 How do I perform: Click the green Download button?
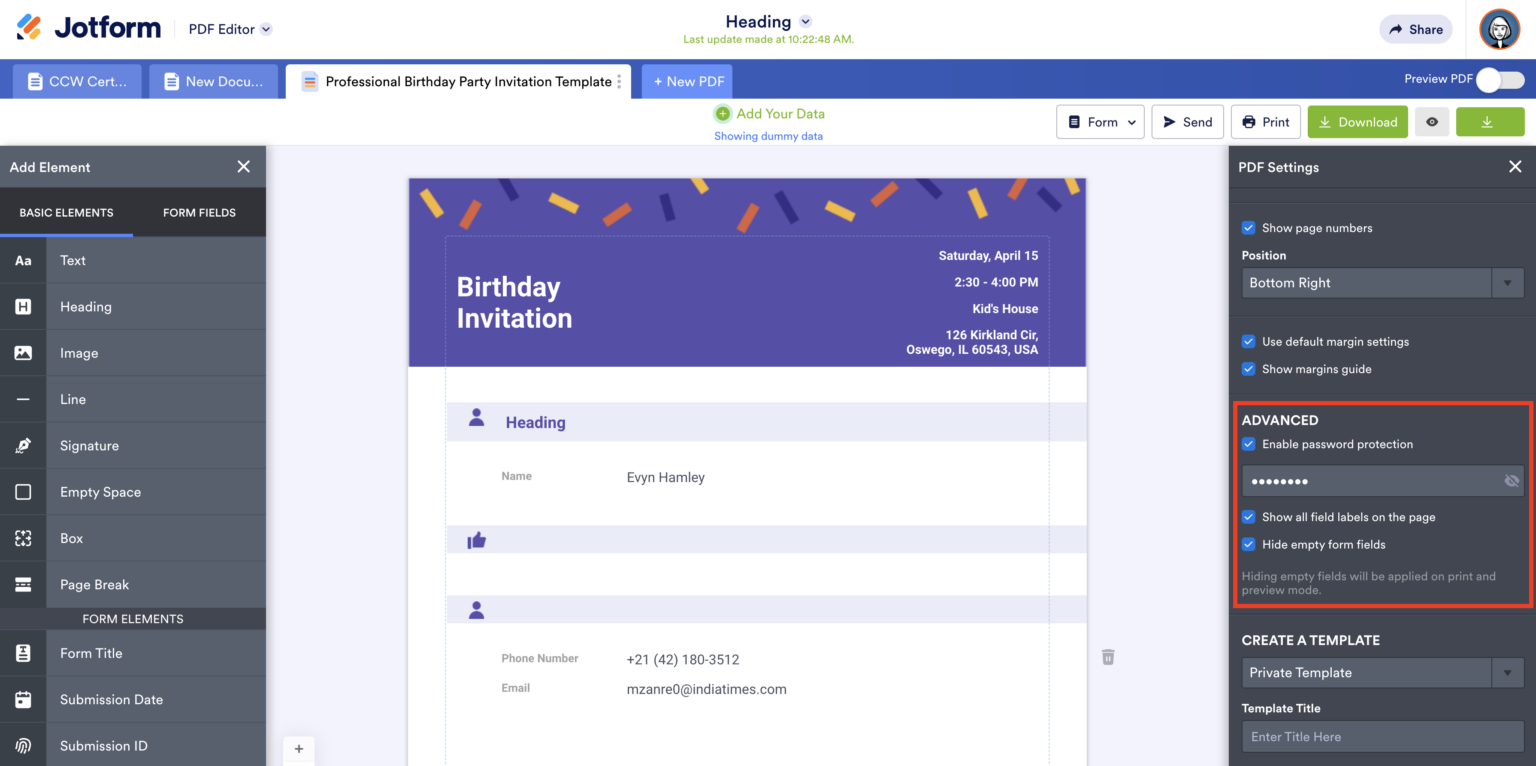1357,121
